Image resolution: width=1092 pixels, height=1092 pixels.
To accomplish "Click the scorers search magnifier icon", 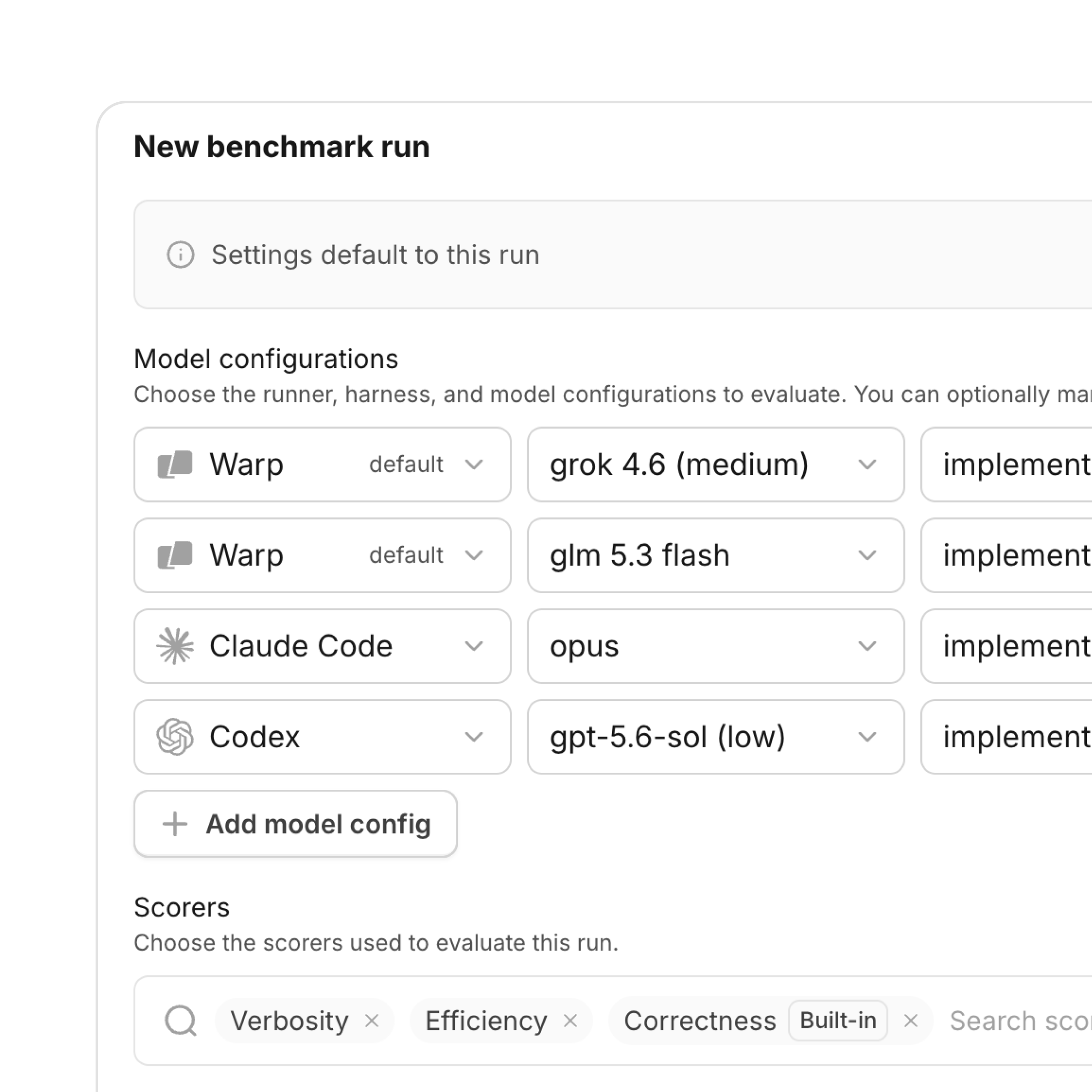I will (180, 1020).
